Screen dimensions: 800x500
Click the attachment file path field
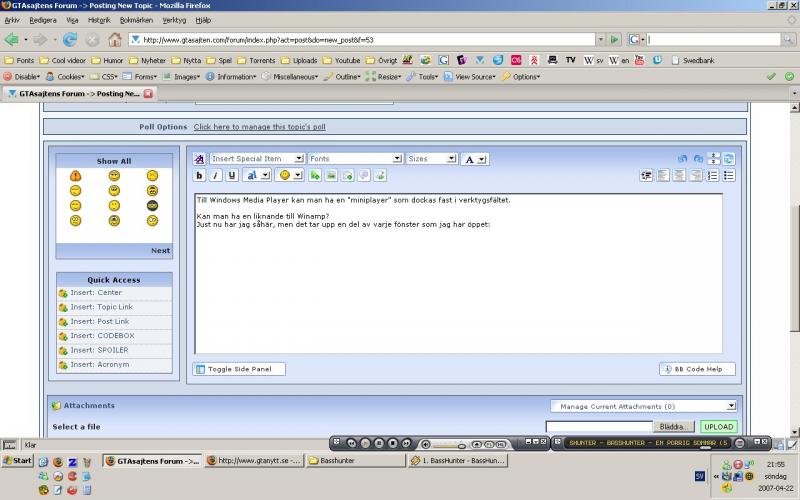(599, 427)
